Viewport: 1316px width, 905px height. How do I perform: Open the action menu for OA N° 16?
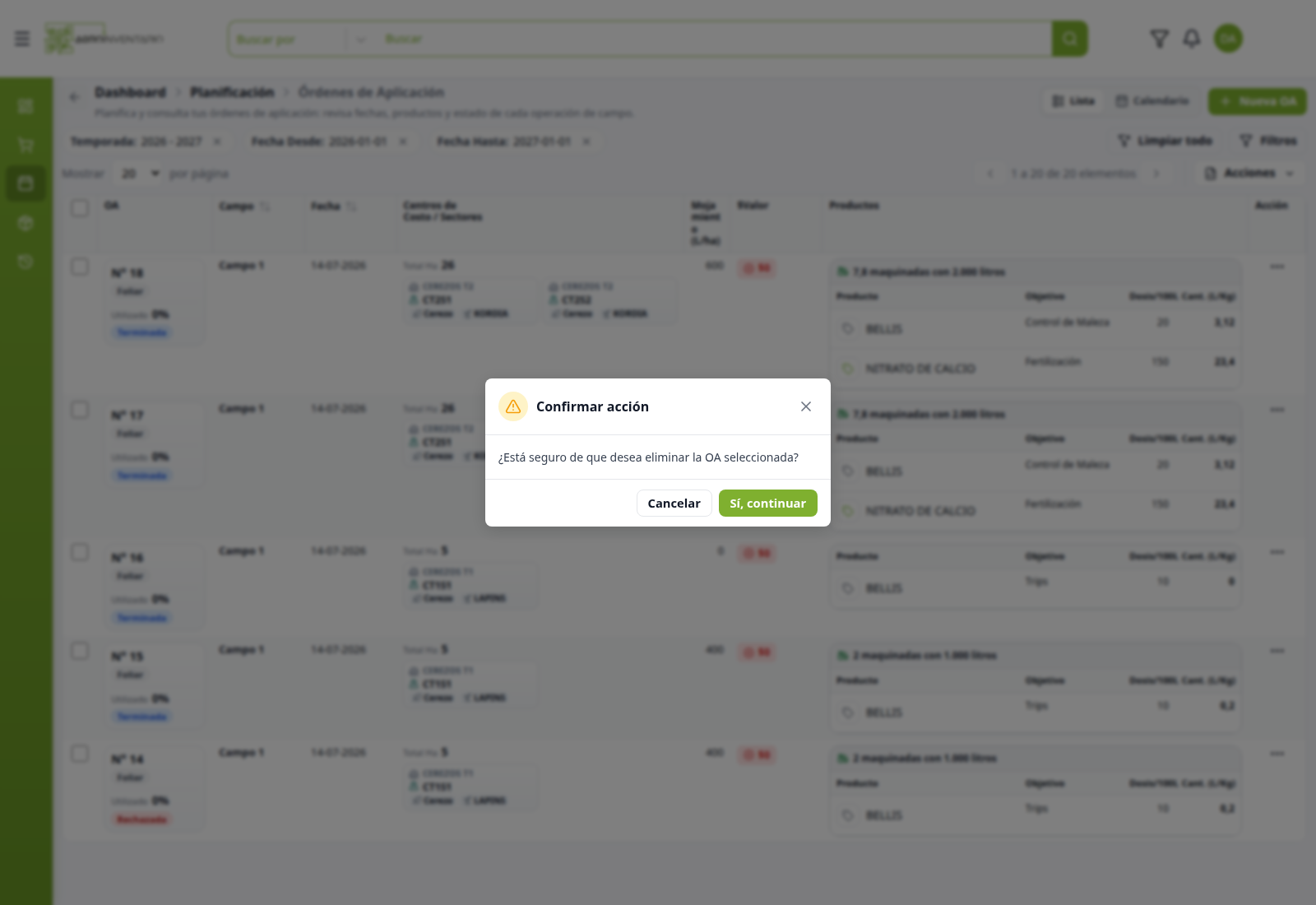(x=1277, y=552)
